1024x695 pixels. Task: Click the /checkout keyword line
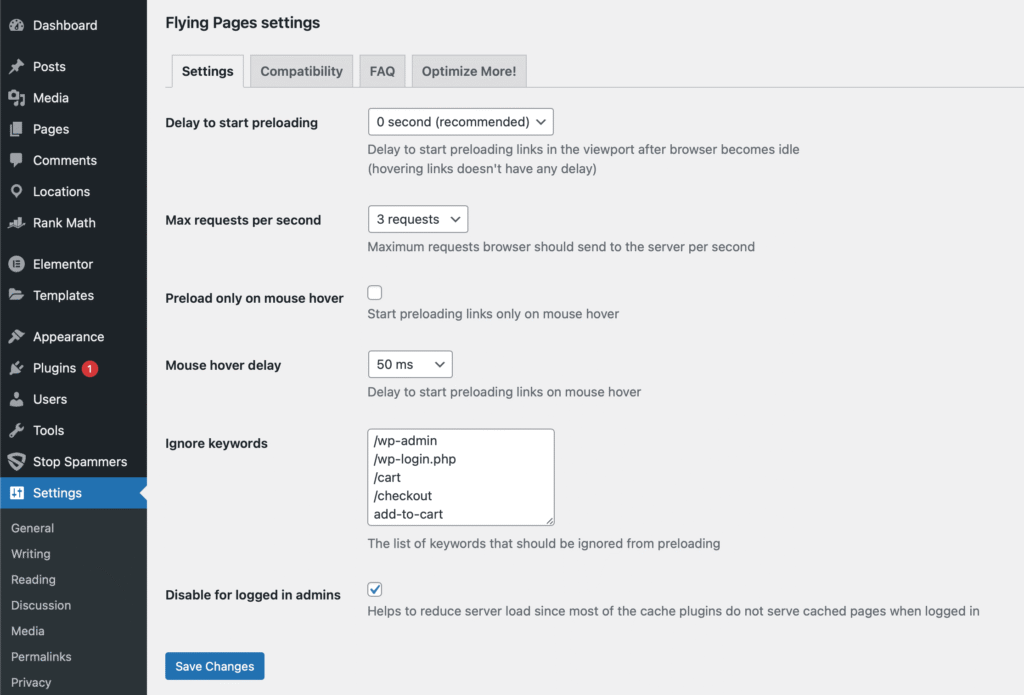[402, 496]
